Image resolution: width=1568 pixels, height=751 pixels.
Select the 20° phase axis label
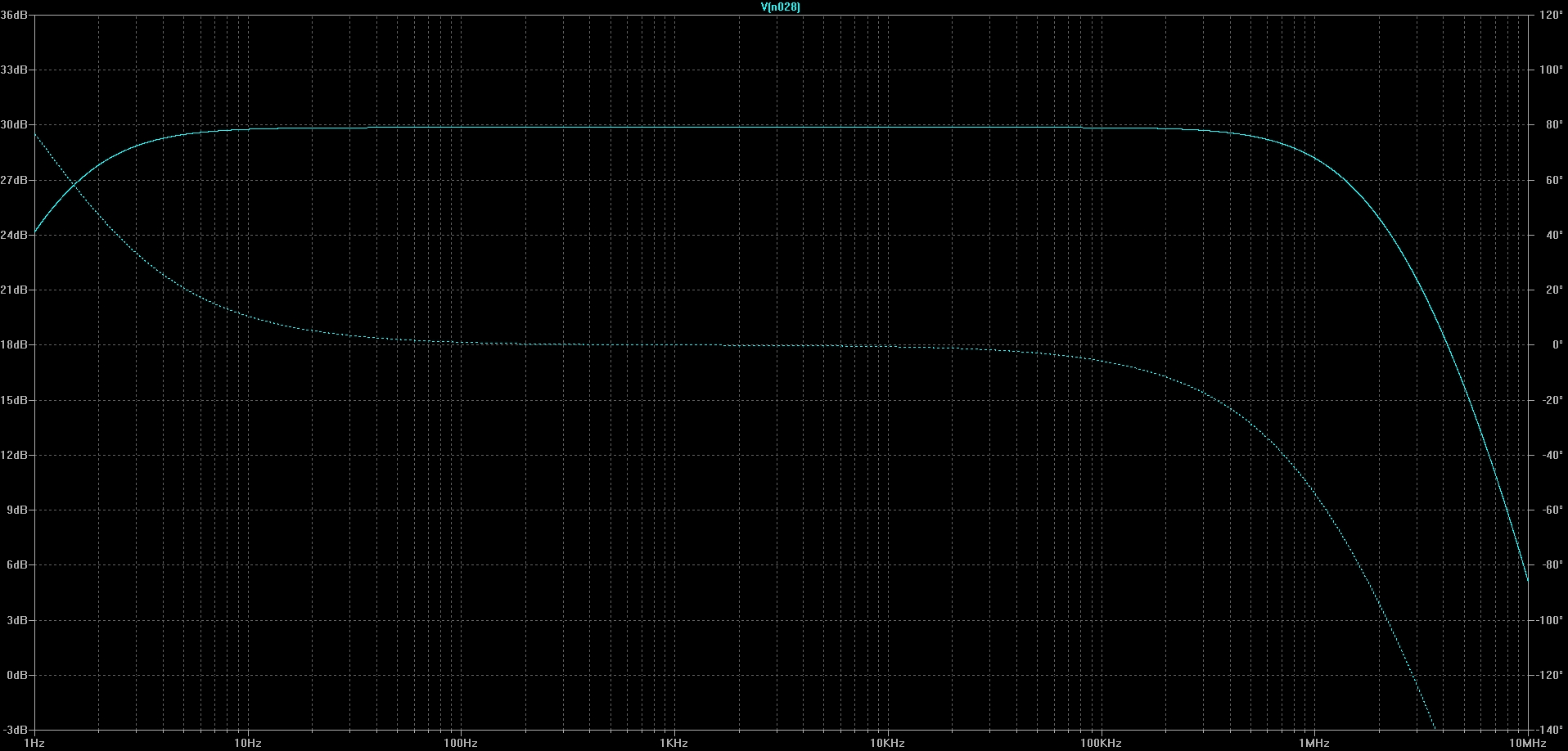1554,290
